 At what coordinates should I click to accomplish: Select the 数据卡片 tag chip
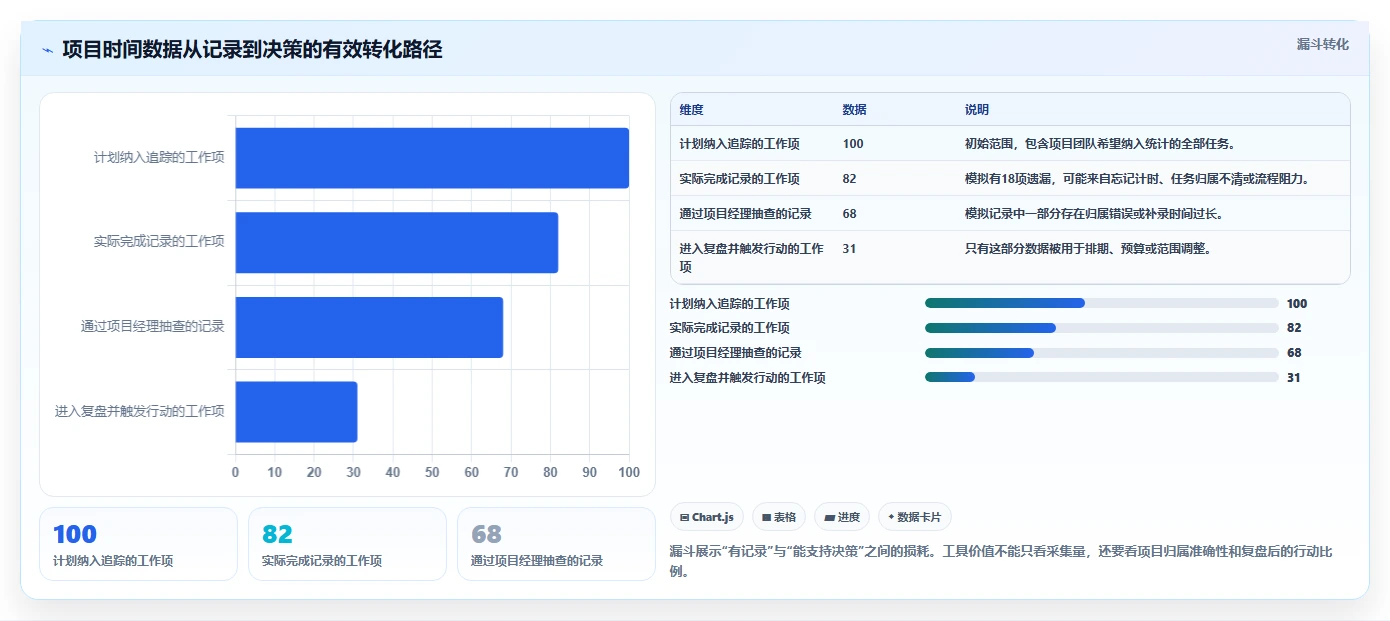click(915, 517)
